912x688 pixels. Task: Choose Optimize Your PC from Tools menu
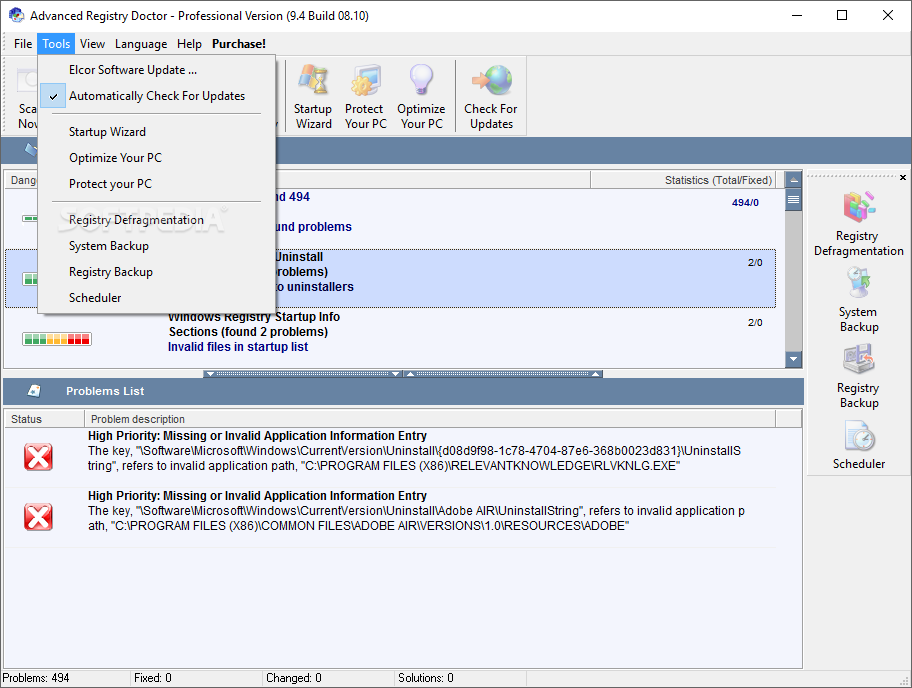pos(156,158)
